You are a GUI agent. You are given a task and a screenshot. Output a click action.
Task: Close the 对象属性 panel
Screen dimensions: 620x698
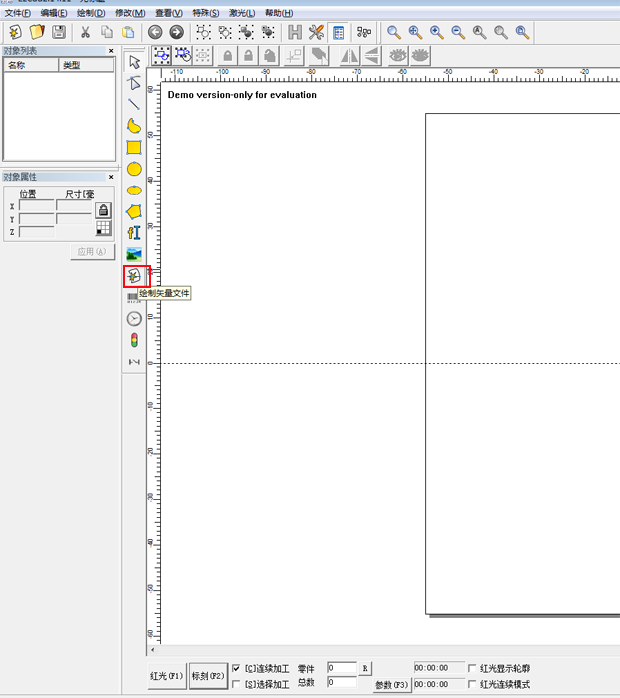(x=111, y=177)
